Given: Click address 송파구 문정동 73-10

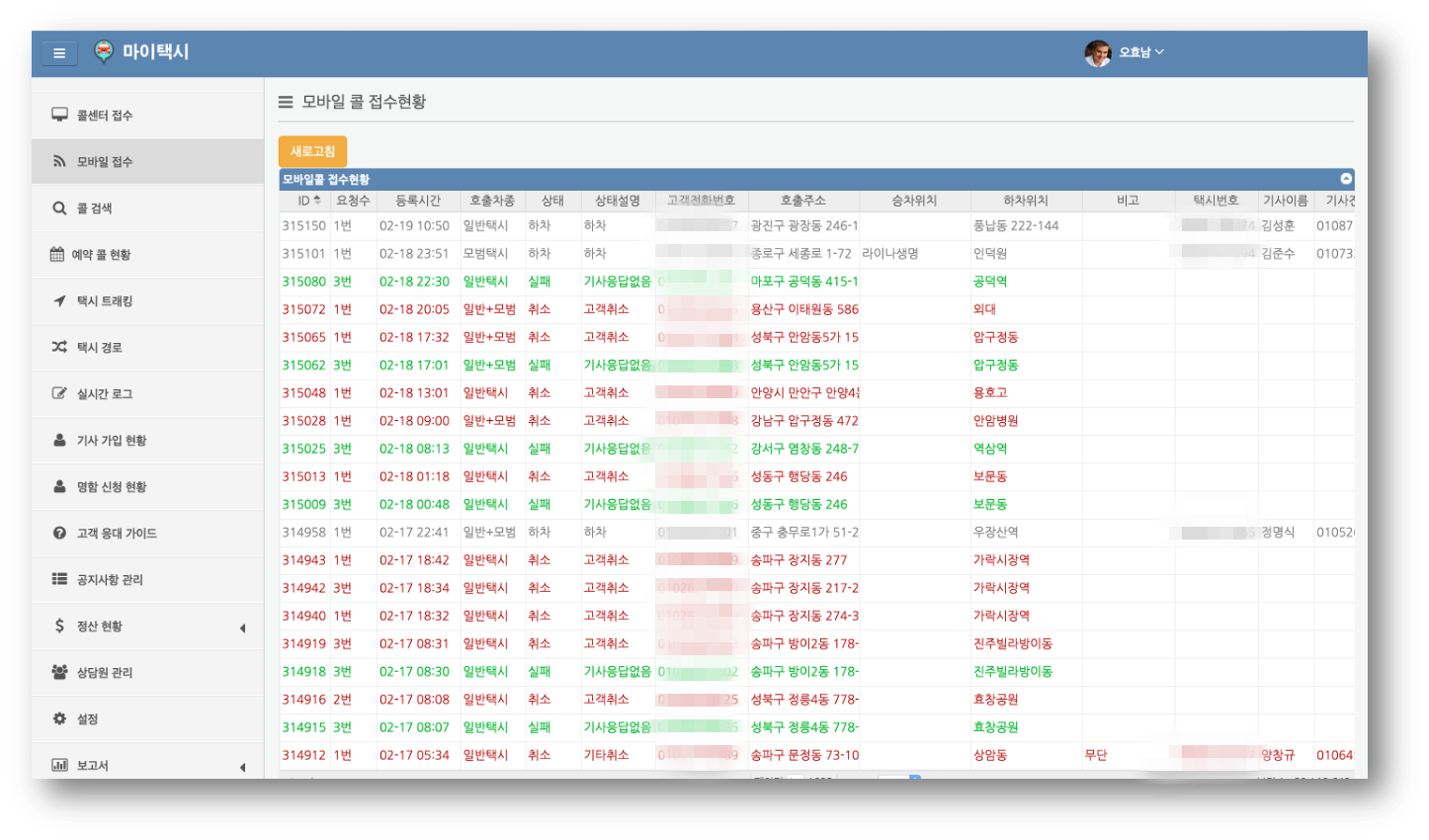Looking at the screenshot, I should click(804, 755).
